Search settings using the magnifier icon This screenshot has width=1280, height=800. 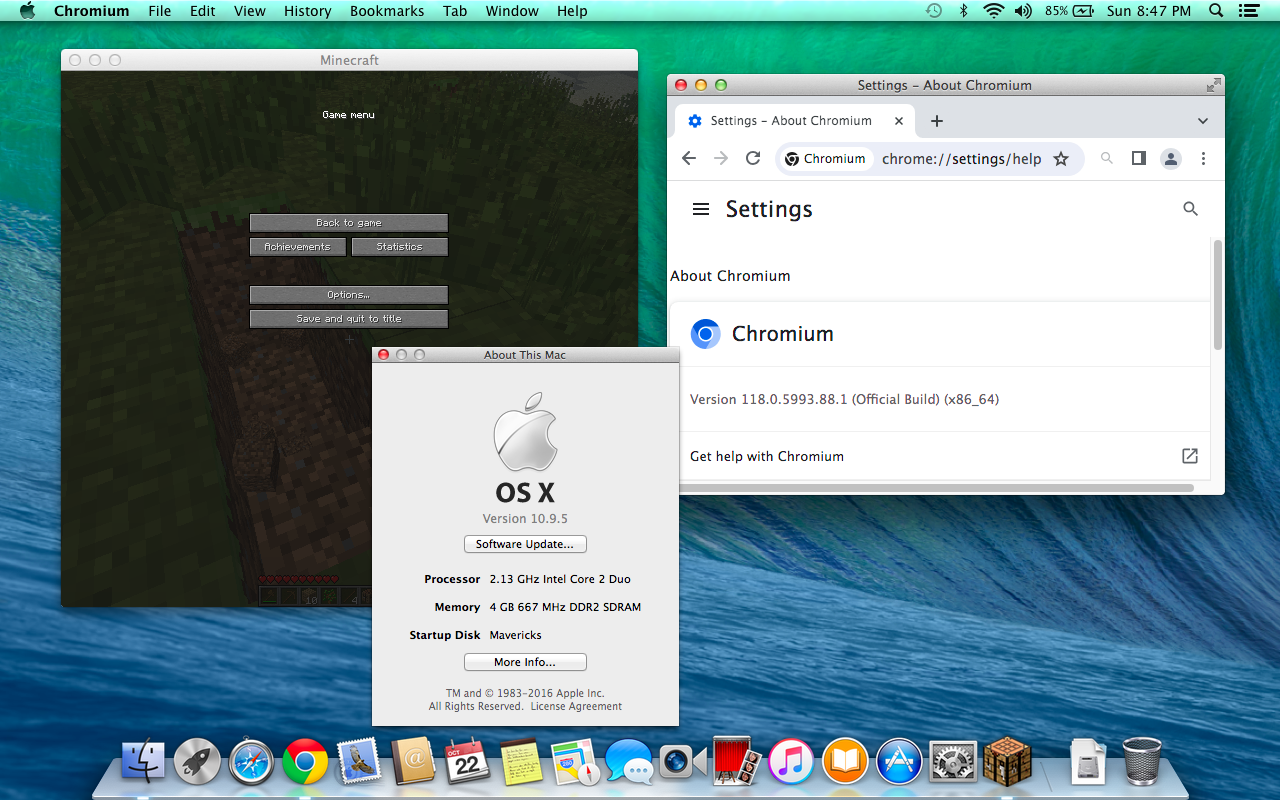(x=1190, y=209)
